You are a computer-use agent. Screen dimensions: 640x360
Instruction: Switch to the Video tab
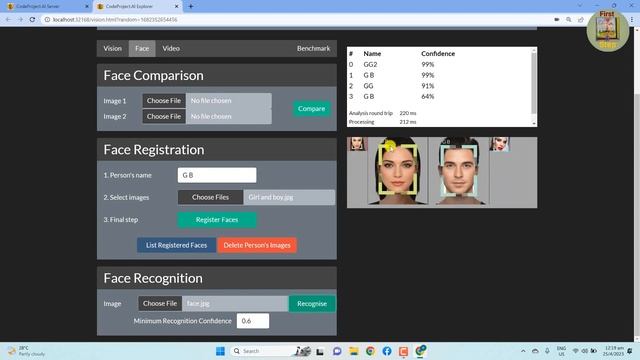tap(171, 48)
